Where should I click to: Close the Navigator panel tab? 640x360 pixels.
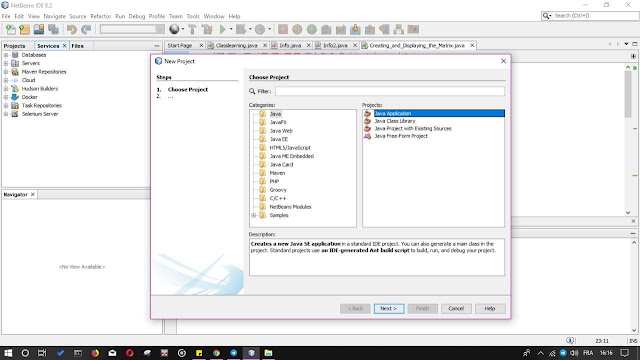(x=33, y=194)
